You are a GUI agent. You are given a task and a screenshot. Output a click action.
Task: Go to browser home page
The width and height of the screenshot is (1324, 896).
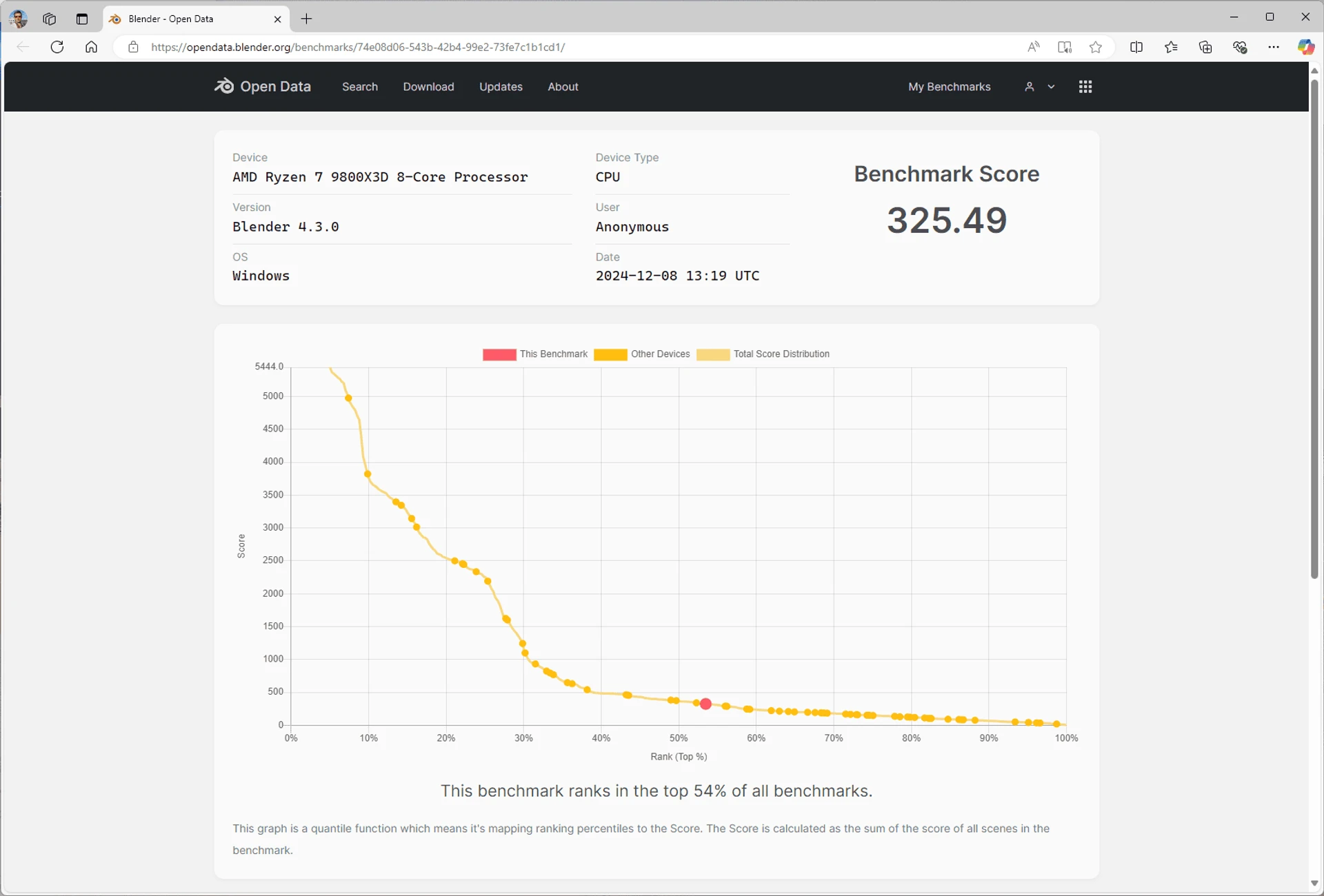[x=91, y=47]
